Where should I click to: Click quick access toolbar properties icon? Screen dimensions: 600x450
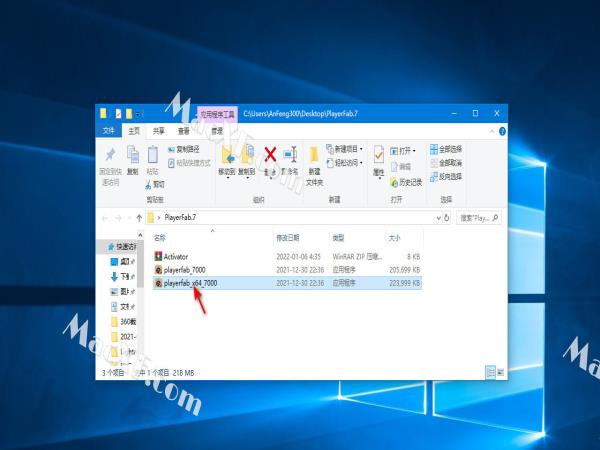tap(118, 114)
